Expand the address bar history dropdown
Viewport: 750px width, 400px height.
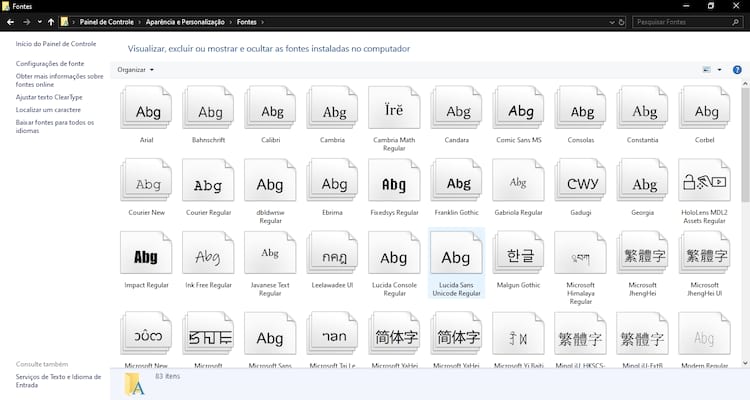[x=612, y=22]
